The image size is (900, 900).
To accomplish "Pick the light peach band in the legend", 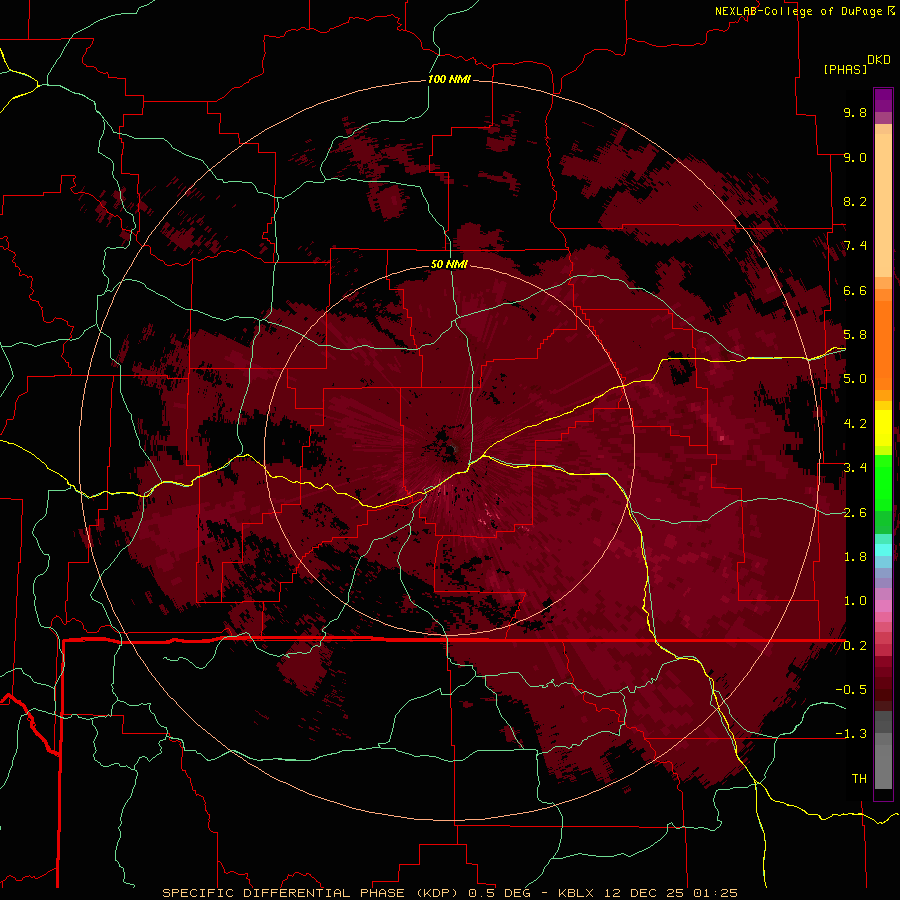I will pyautogui.click(x=883, y=205).
